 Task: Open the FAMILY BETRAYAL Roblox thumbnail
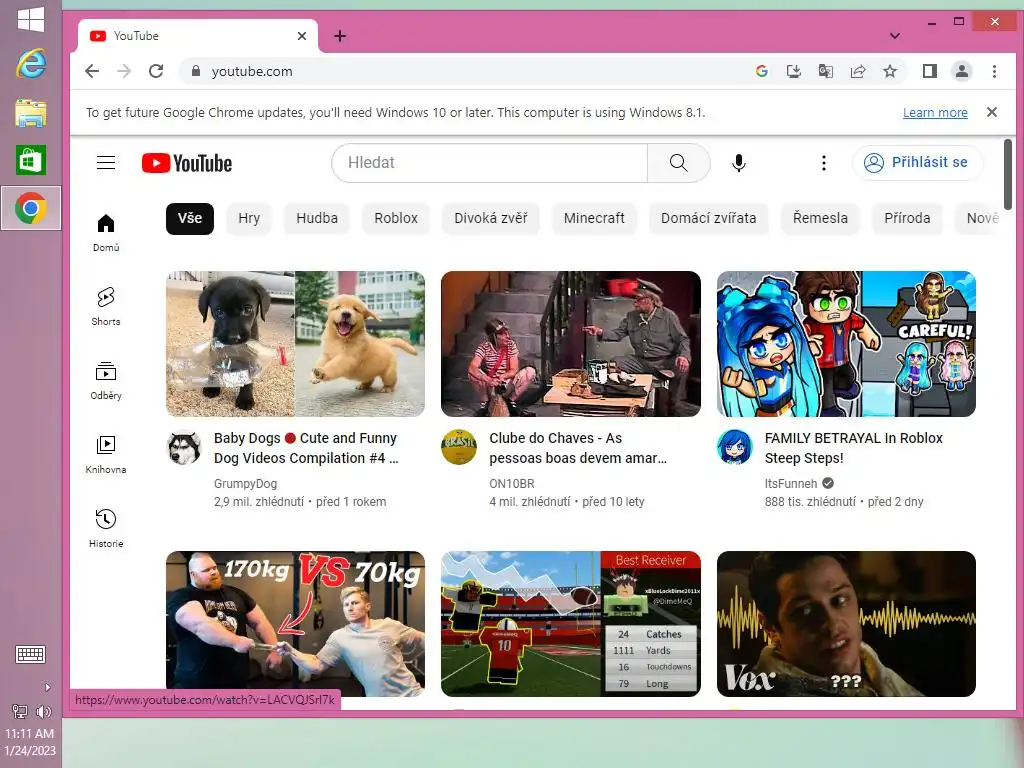point(846,344)
